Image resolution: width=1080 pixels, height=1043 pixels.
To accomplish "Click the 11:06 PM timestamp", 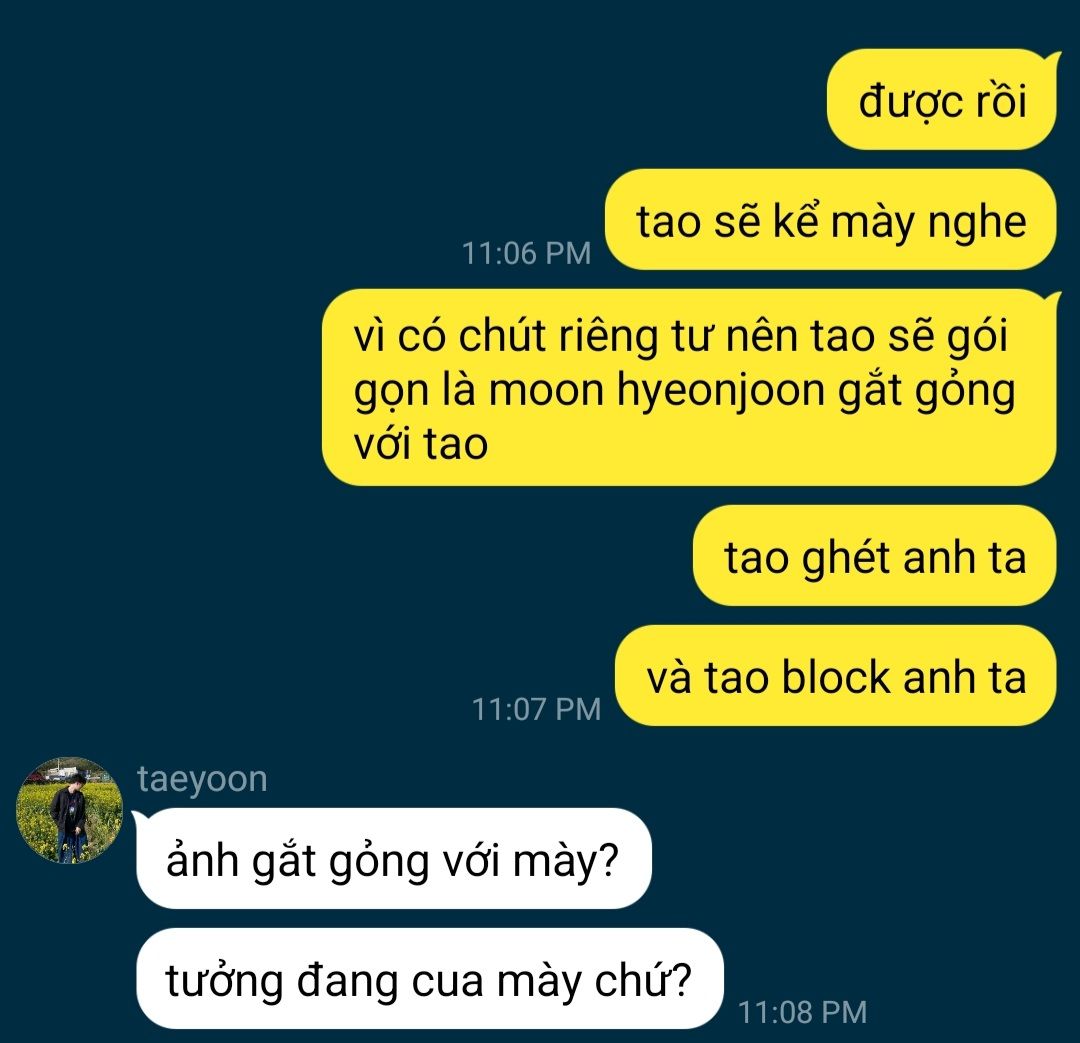I will tap(526, 253).
